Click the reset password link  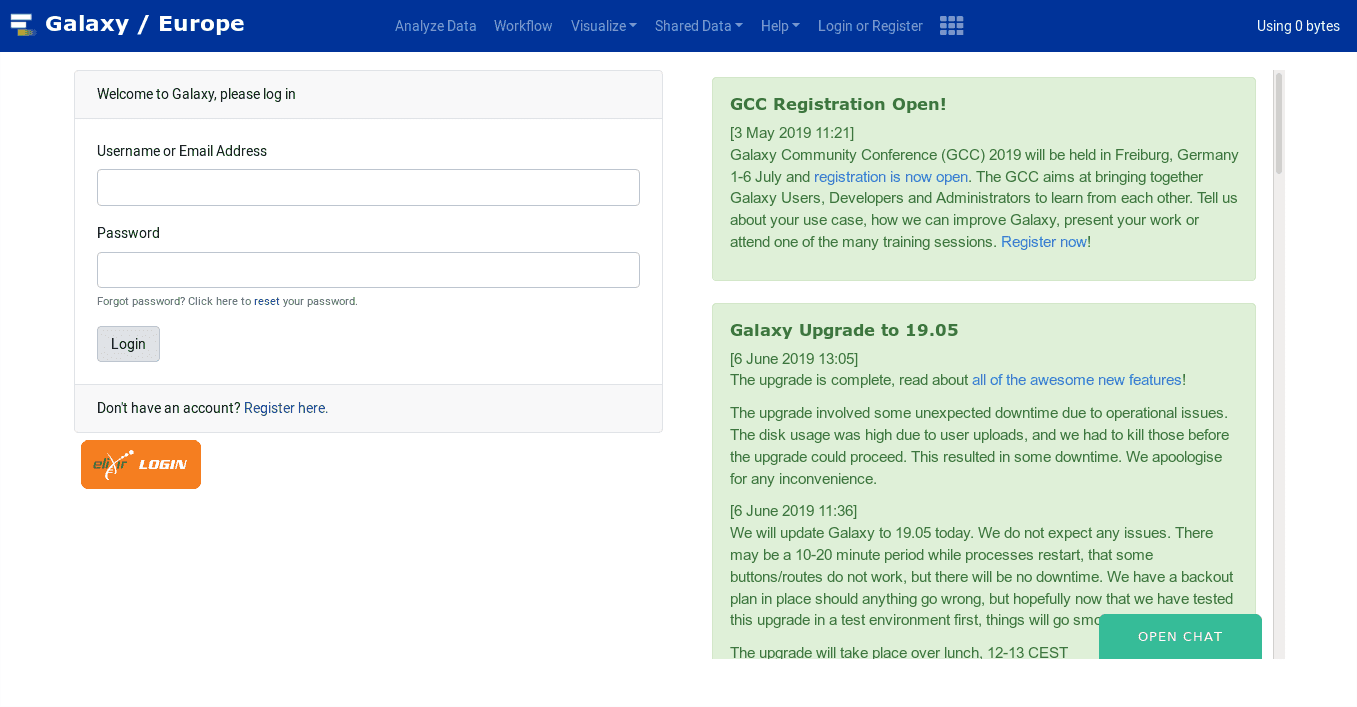[x=266, y=301]
